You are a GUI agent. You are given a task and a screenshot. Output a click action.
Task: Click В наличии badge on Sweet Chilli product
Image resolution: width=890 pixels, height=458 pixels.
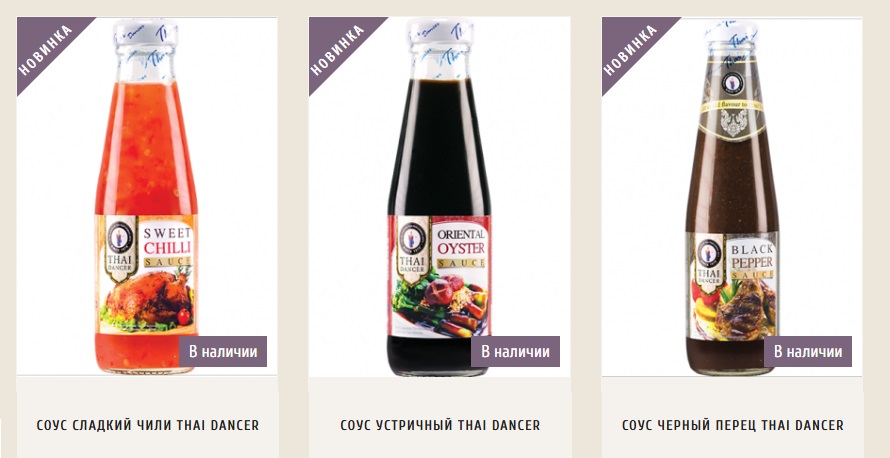pos(223,351)
